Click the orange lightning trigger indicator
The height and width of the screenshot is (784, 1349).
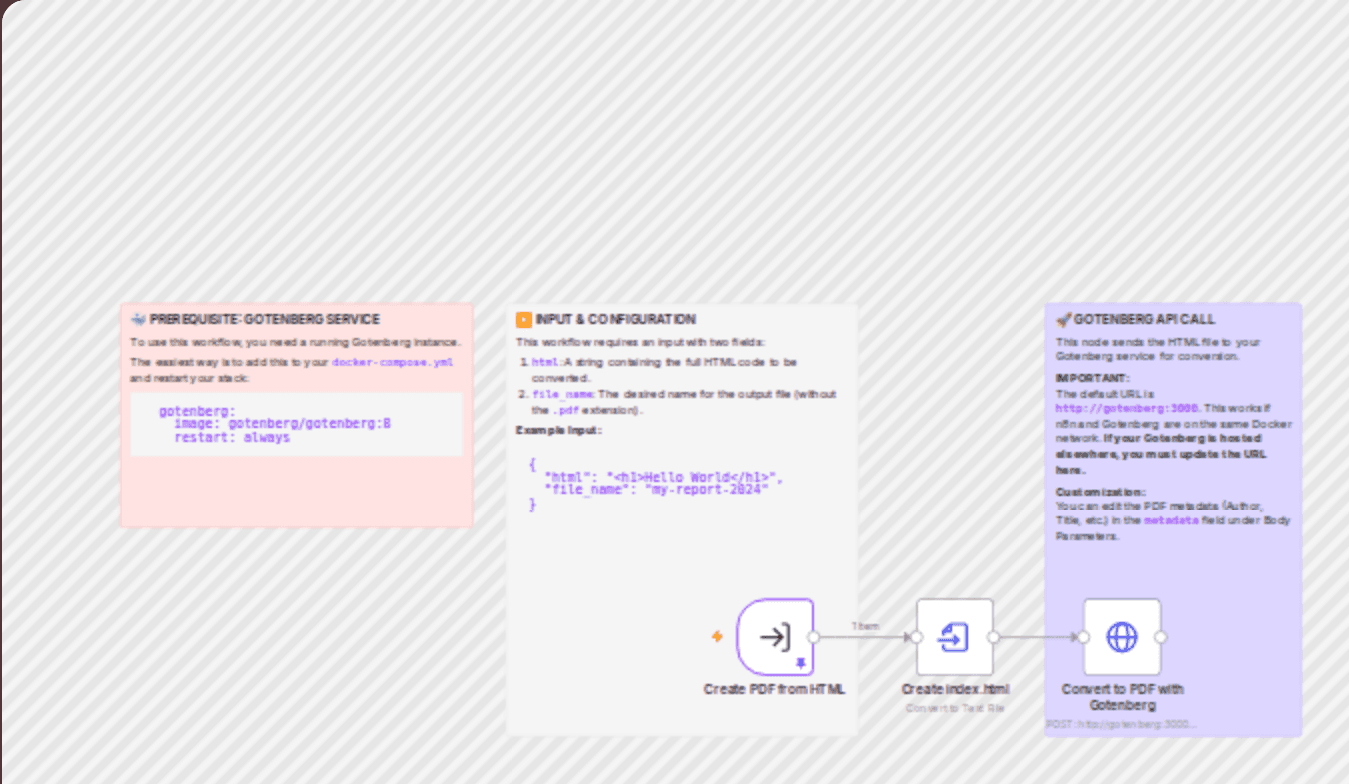coord(717,636)
